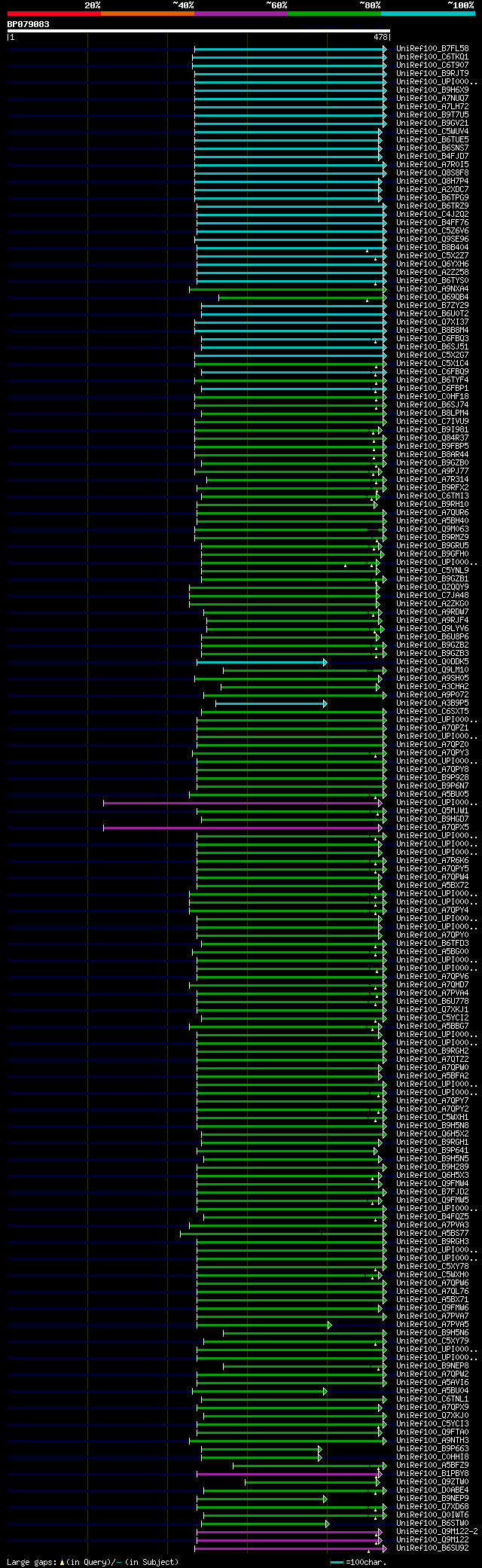Open hit UniRef100_A7R314
This screenshot has width=482, height=1568.
coord(432,479)
